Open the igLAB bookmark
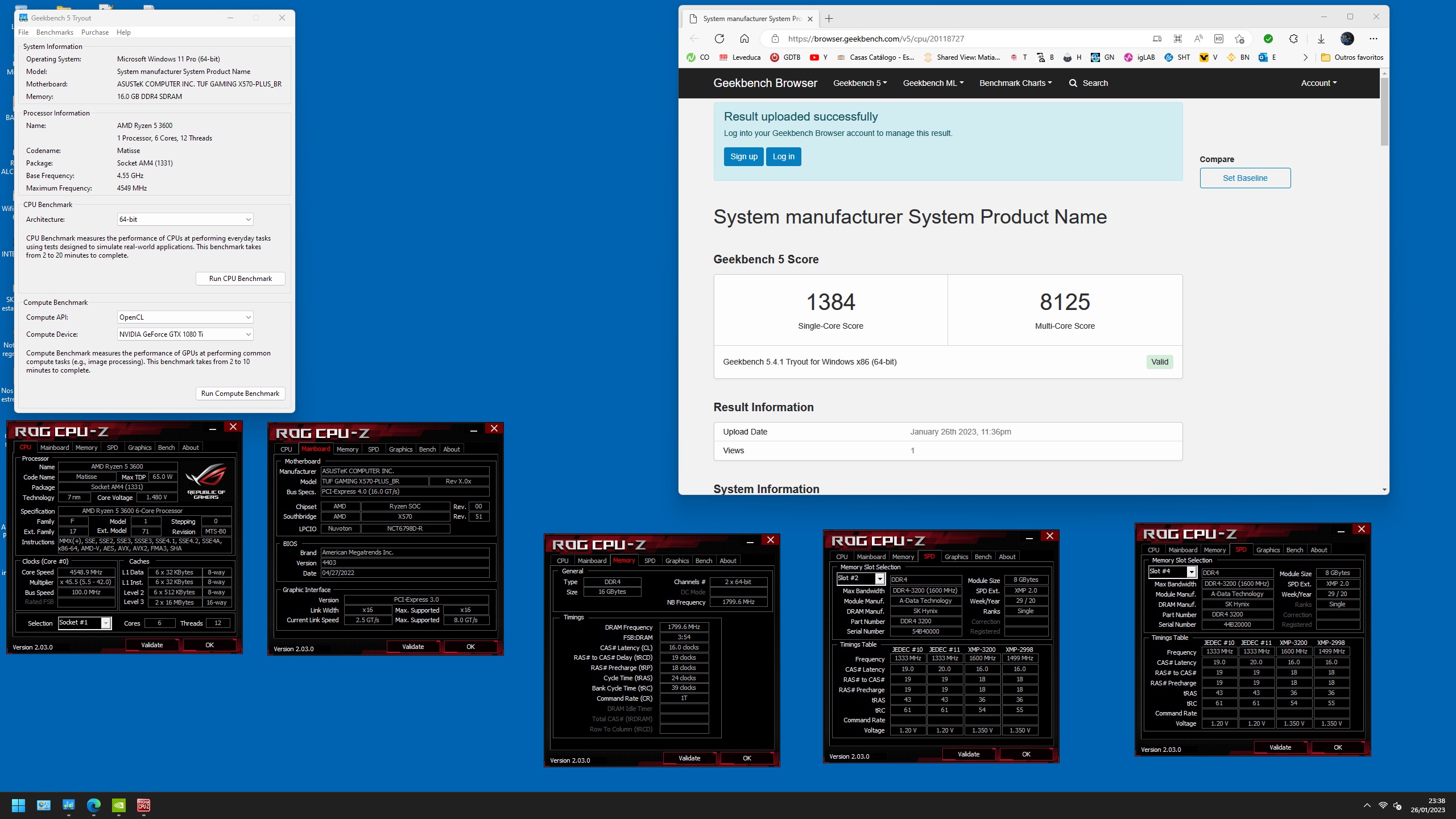 tap(1139, 57)
